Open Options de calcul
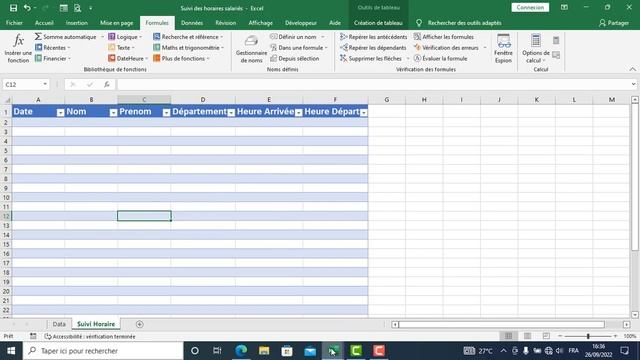Screen dimensions: 640x360 pyautogui.click(x=536, y=49)
